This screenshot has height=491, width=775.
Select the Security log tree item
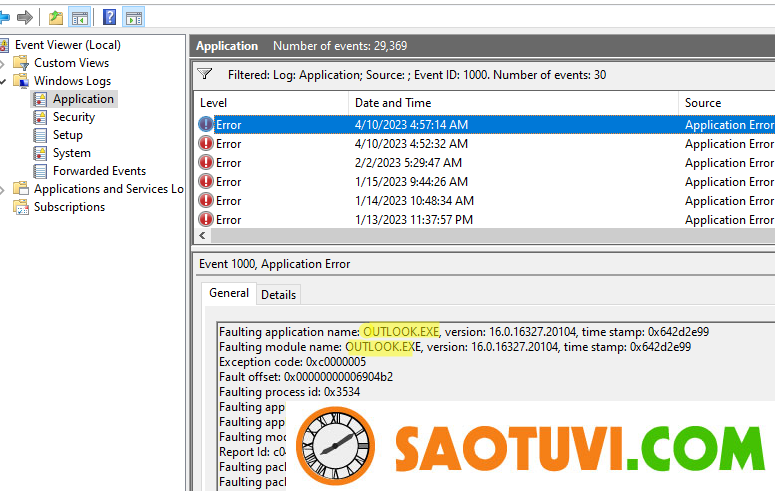pos(74,117)
